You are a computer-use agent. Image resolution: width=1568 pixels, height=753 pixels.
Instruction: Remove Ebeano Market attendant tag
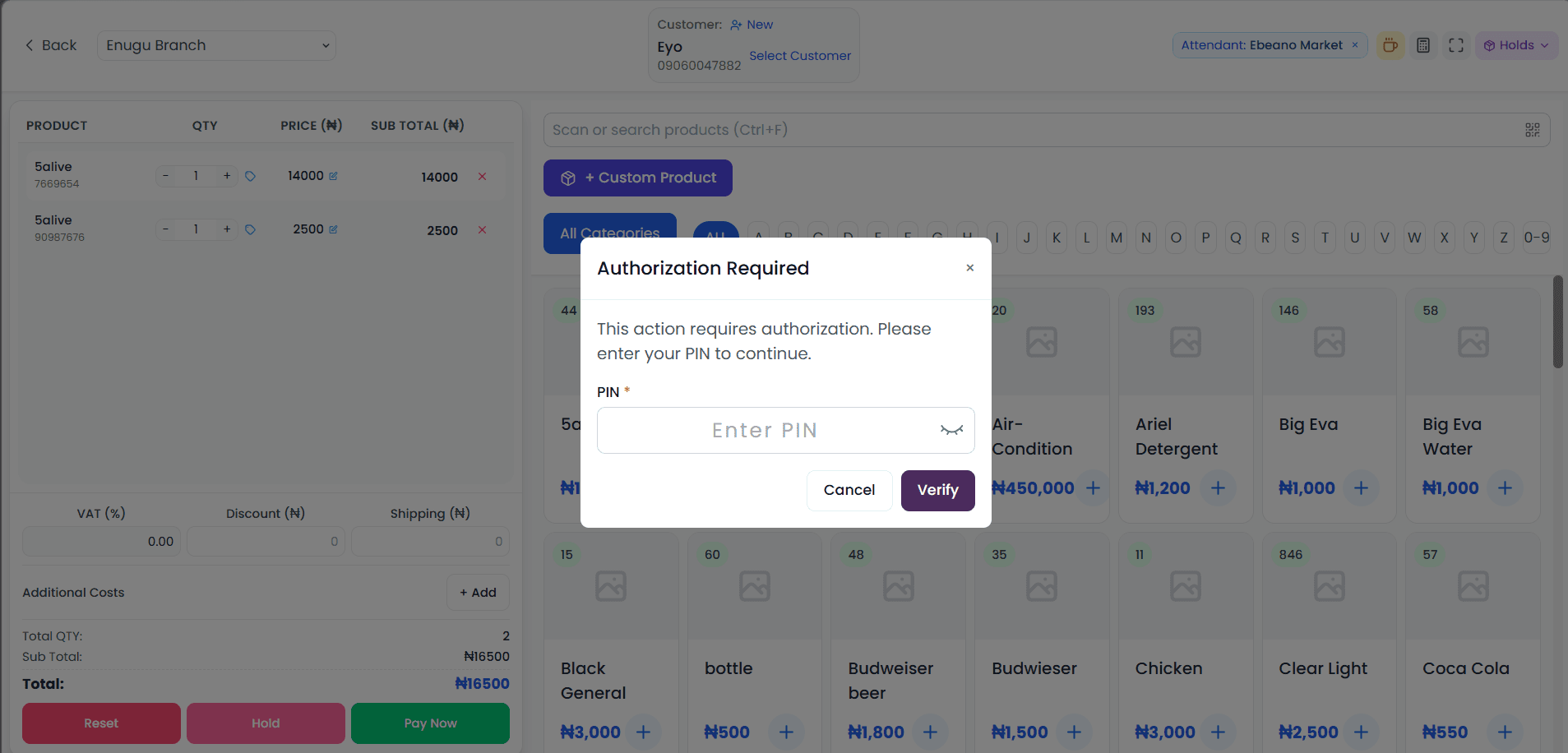pyautogui.click(x=1355, y=45)
